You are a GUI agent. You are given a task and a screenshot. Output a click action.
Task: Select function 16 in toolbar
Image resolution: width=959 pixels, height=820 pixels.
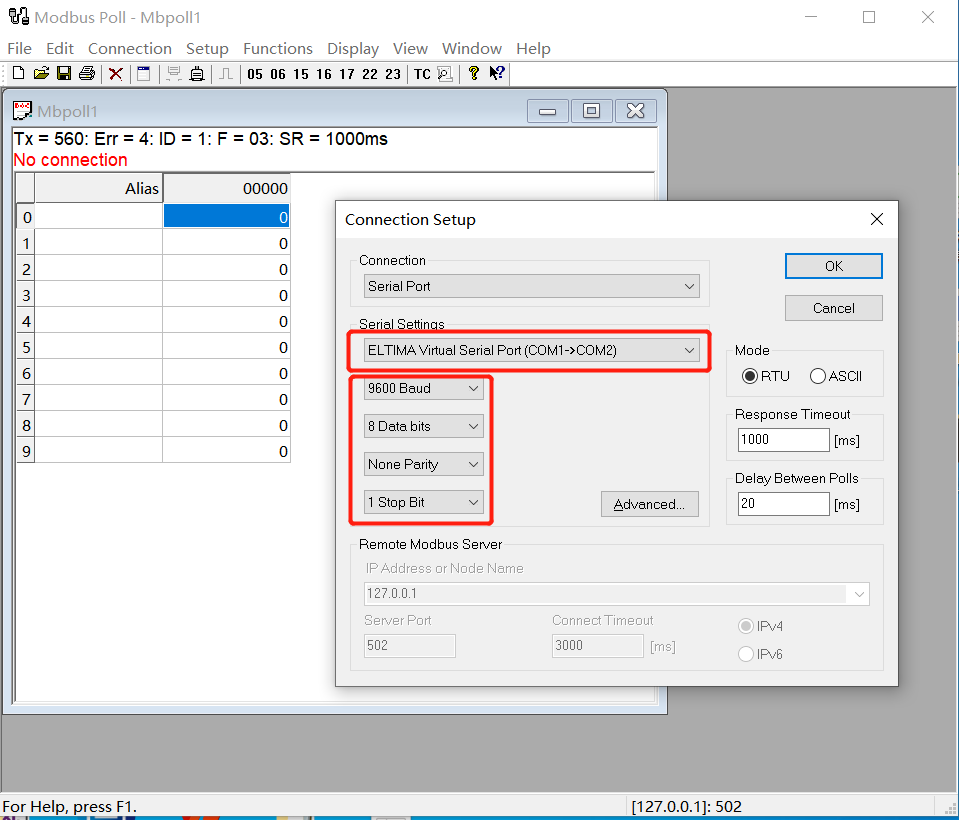point(324,74)
